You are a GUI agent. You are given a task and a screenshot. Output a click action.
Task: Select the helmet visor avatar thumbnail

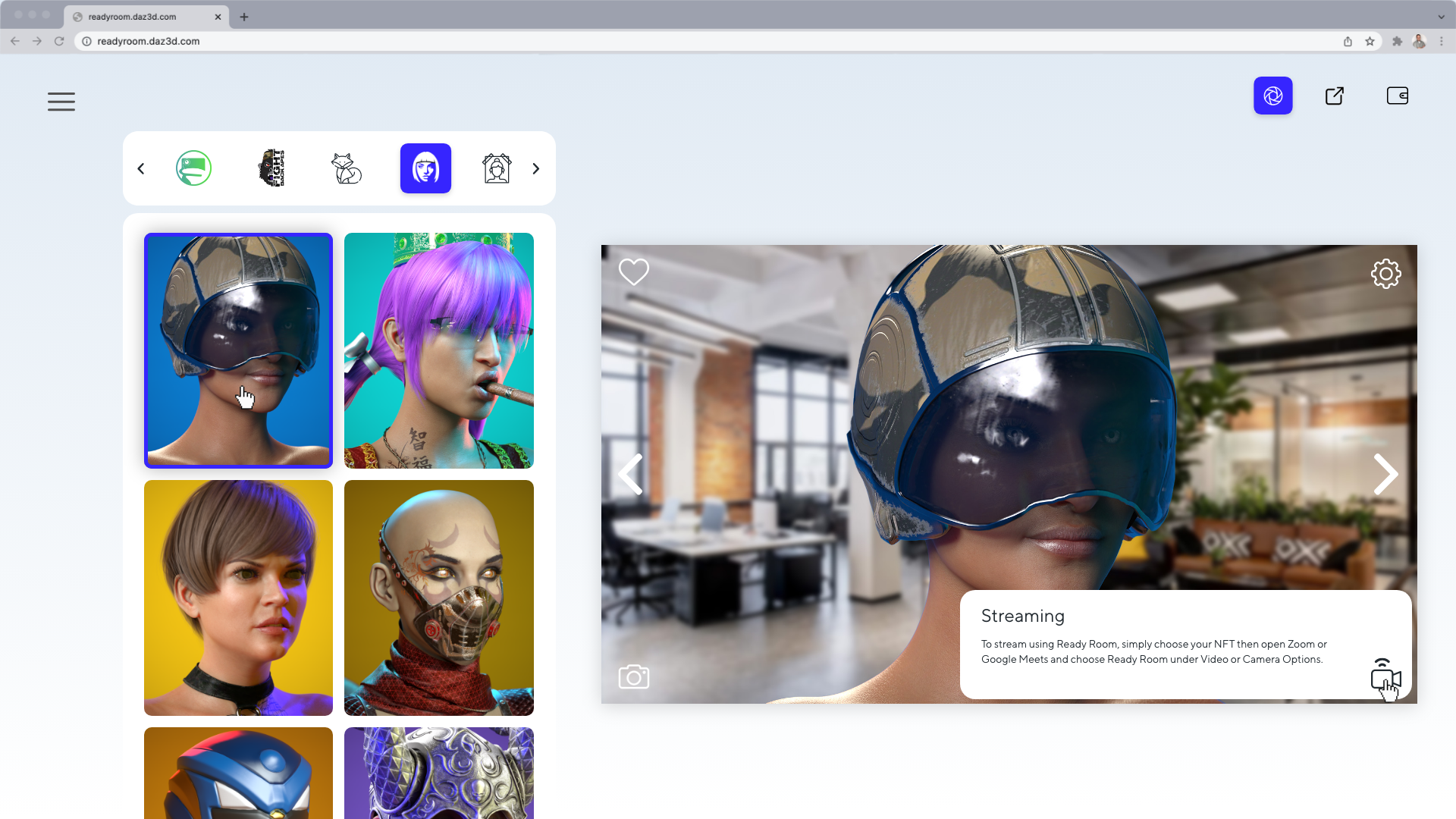238,350
